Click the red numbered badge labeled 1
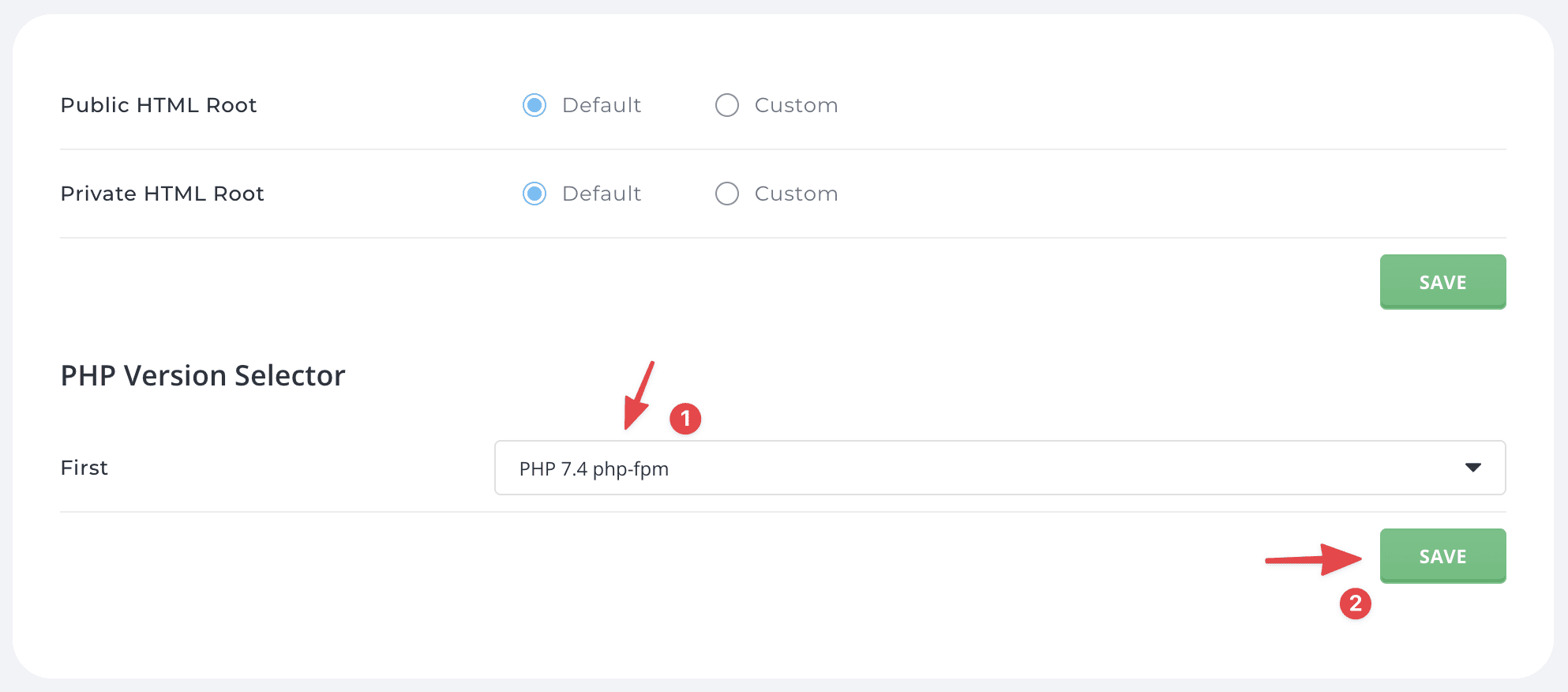Image resolution: width=1568 pixels, height=692 pixels. pos(685,419)
